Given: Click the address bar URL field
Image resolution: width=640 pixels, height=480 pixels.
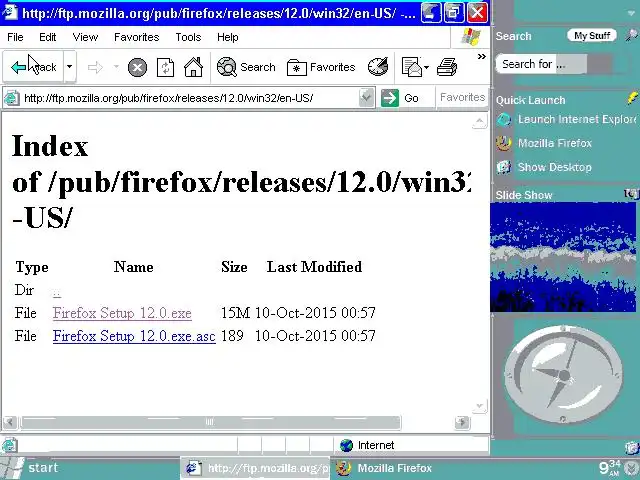Looking at the screenshot, I should click(190, 98).
